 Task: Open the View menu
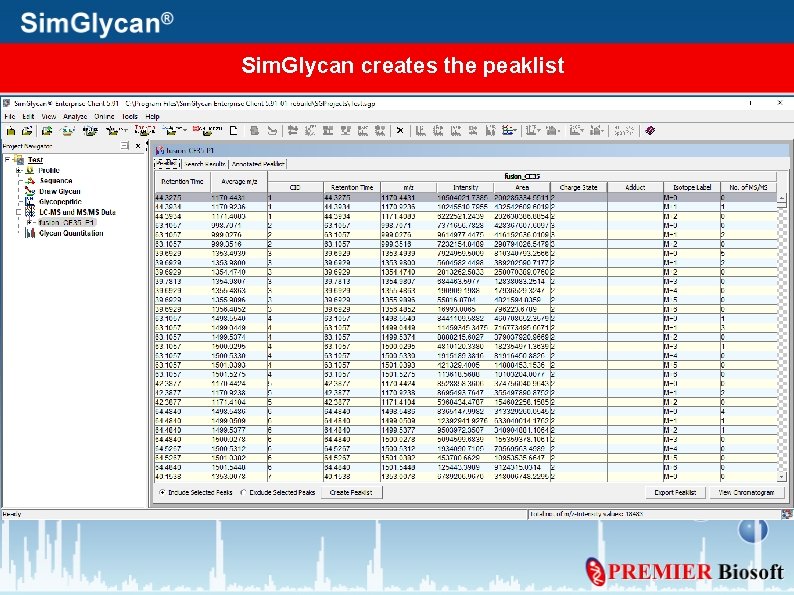[x=49, y=116]
